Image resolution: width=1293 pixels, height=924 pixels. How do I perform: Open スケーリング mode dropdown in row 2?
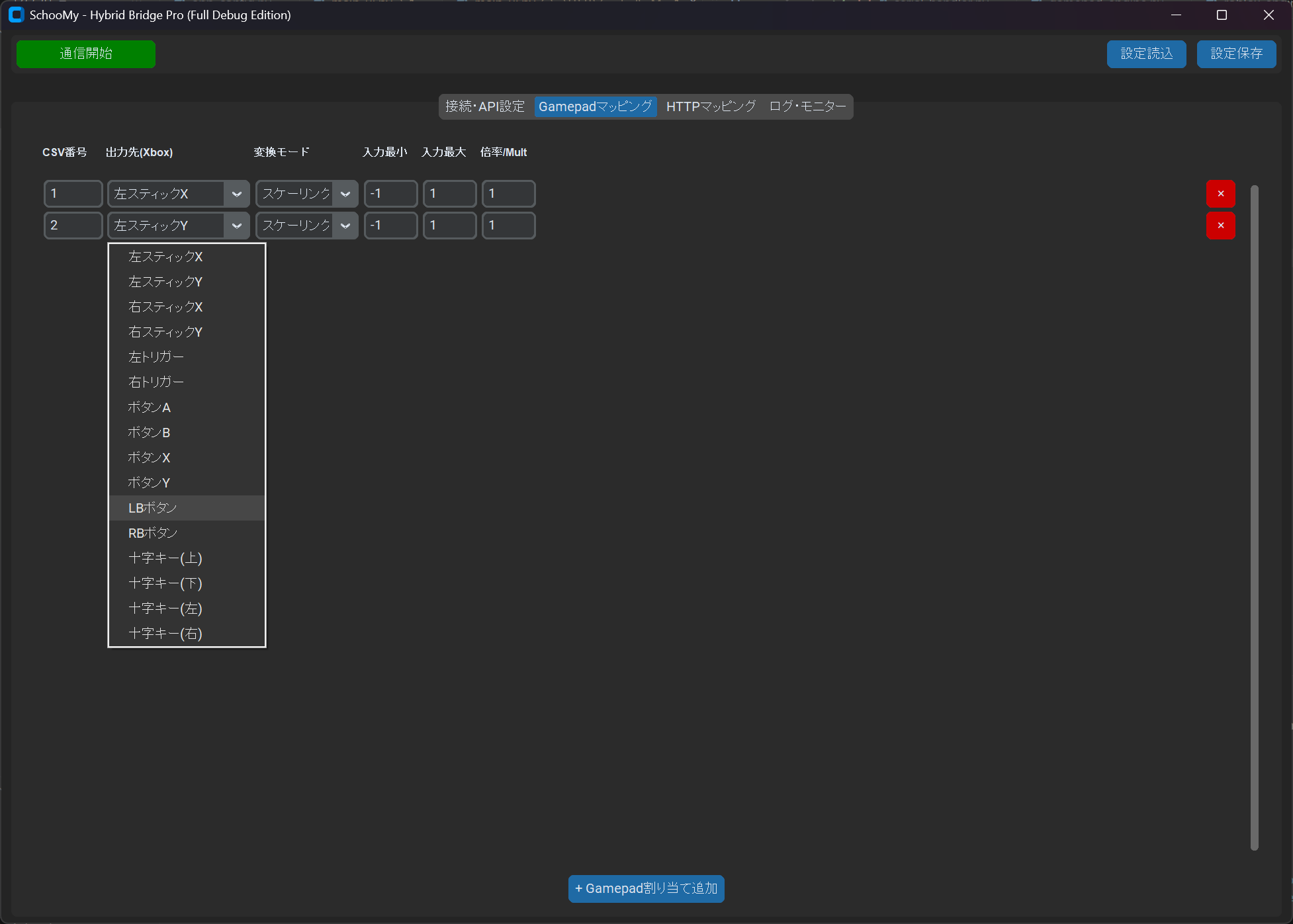tap(307, 226)
